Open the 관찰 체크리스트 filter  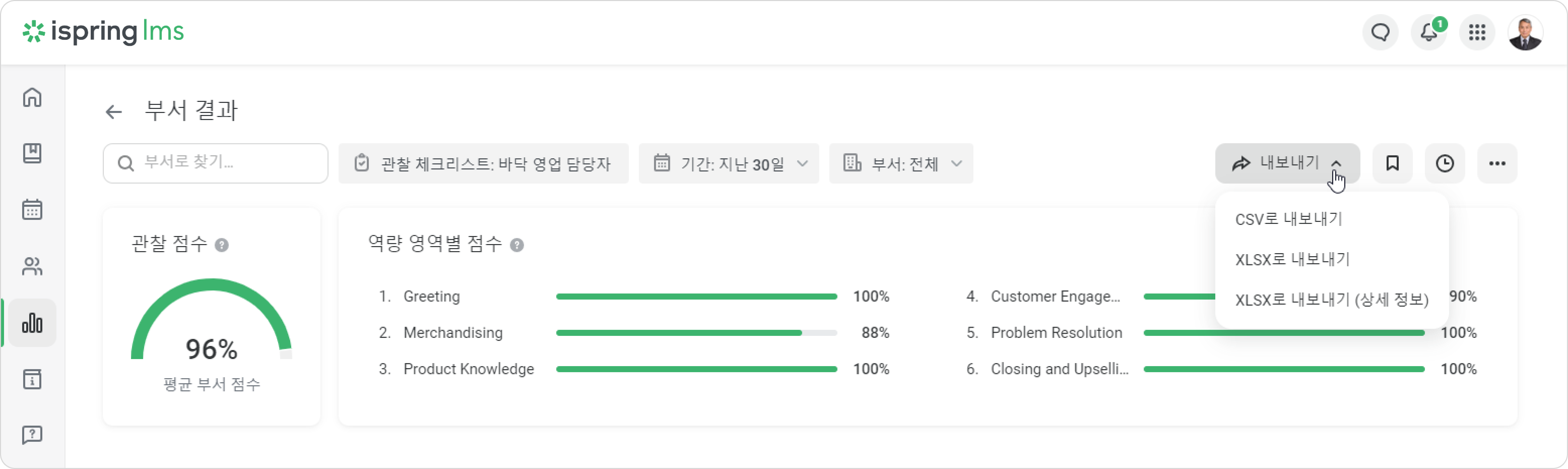coord(483,163)
